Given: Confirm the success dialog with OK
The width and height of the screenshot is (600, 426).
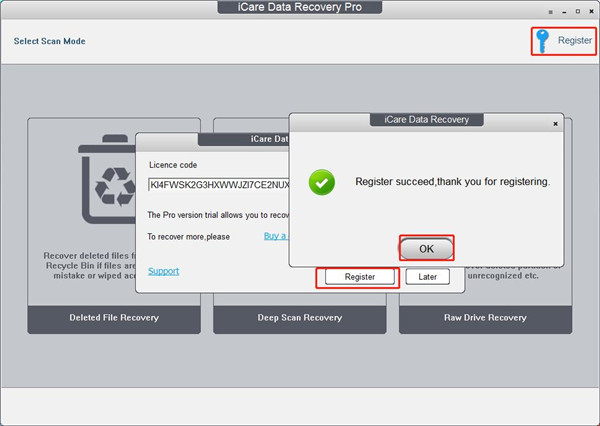Looking at the screenshot, I should click(x=426, y=249).
